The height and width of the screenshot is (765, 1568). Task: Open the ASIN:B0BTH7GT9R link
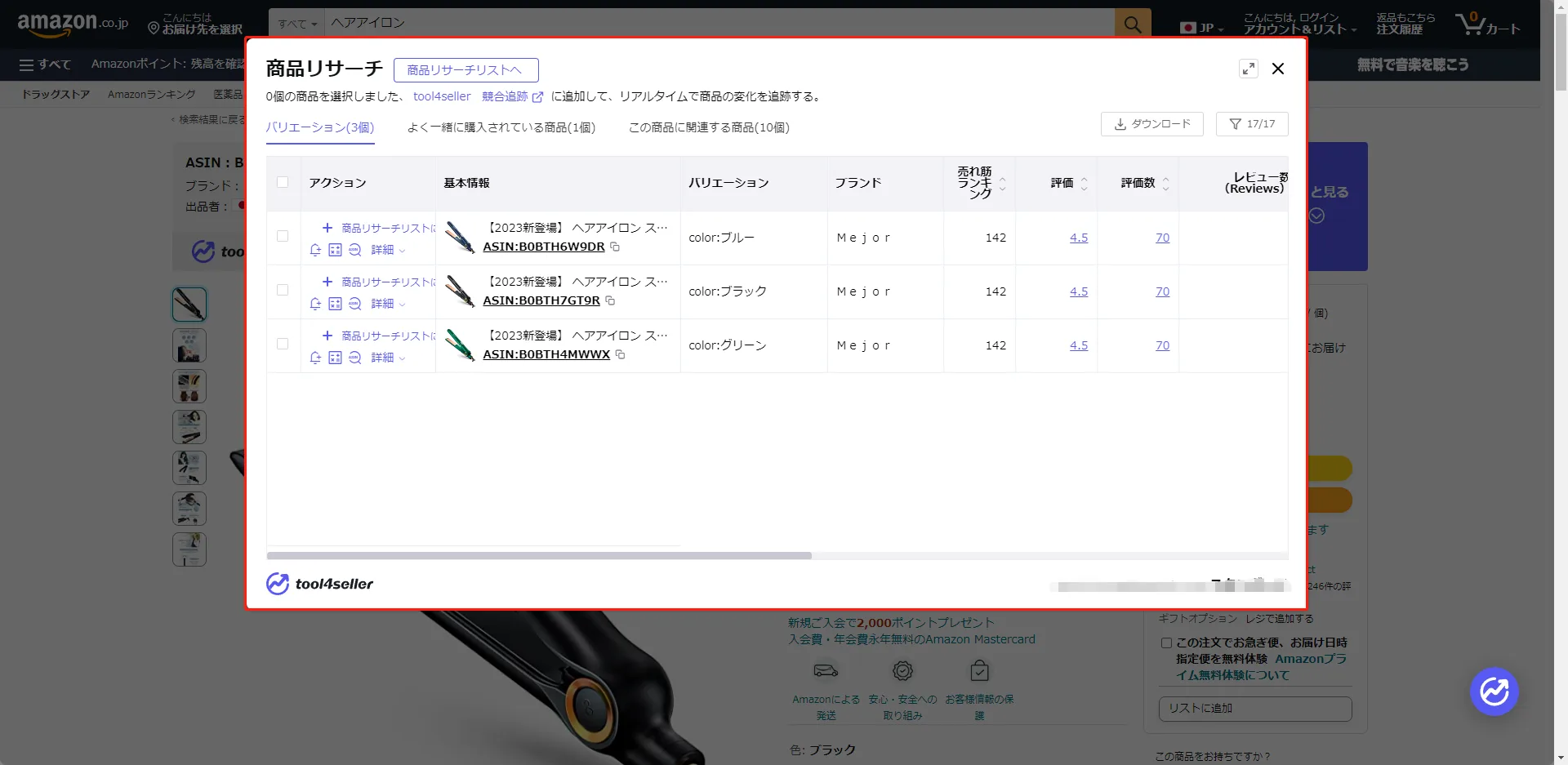click(541, 300)
